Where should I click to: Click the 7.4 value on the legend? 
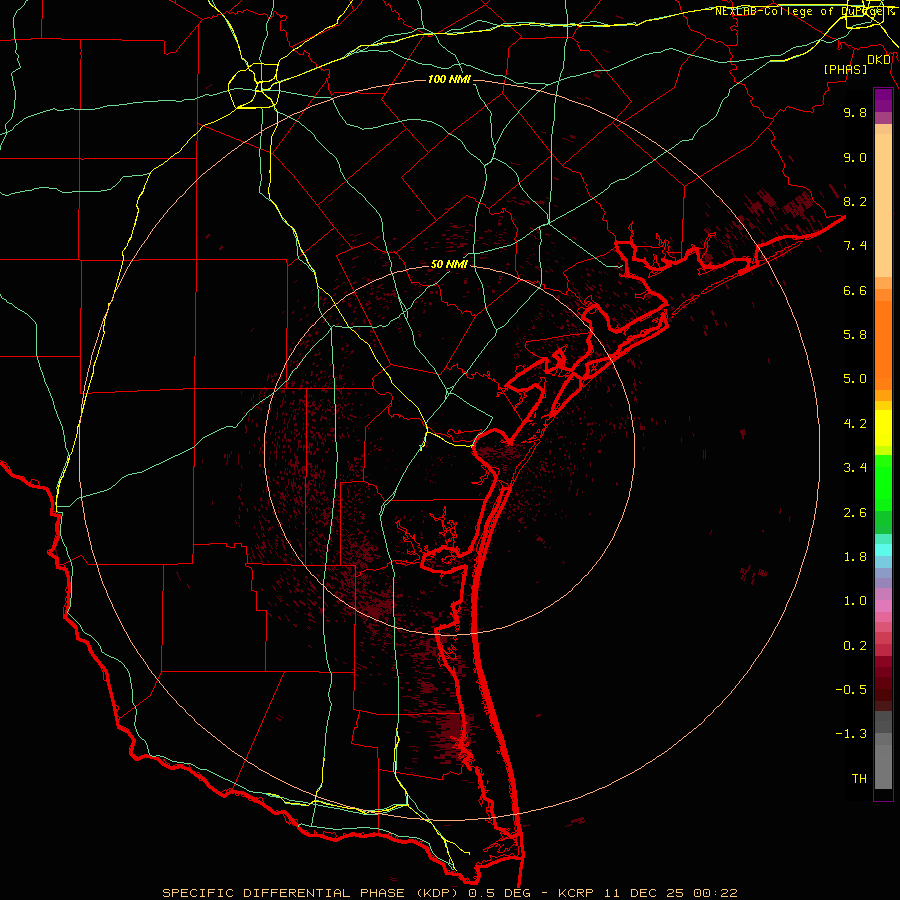tap(855, 246)
